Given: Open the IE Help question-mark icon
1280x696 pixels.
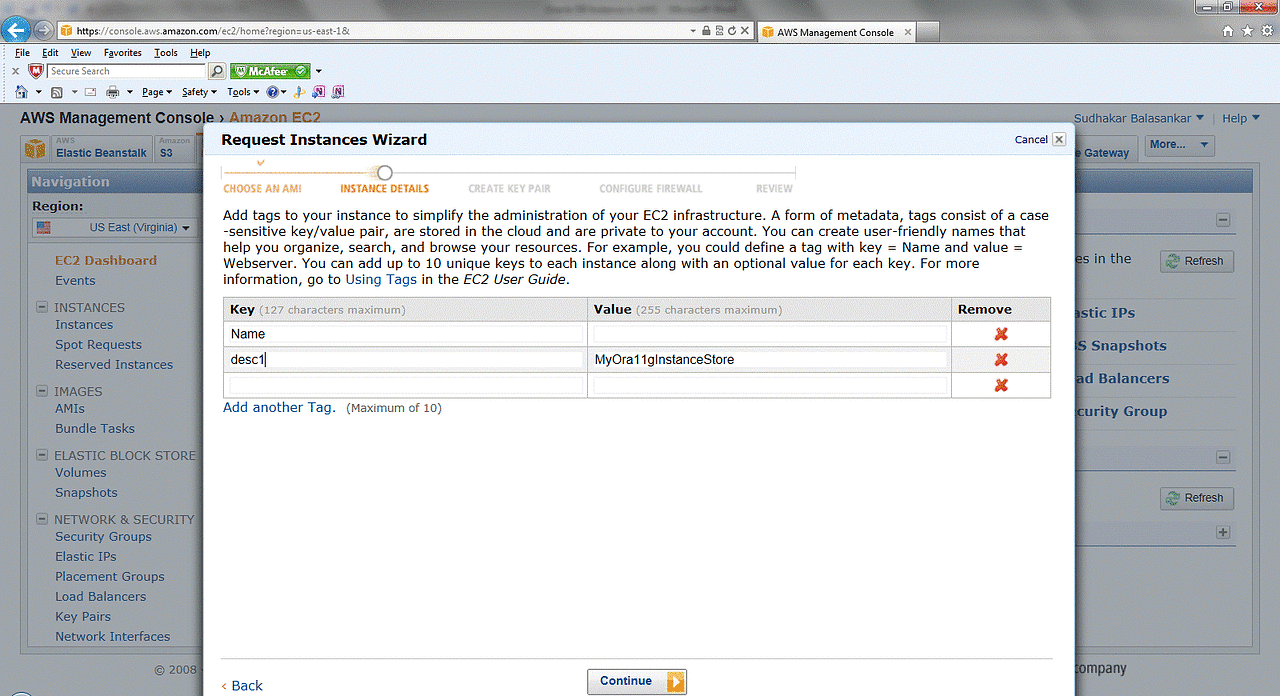Looking at the screenshot, I should (272, 92).
